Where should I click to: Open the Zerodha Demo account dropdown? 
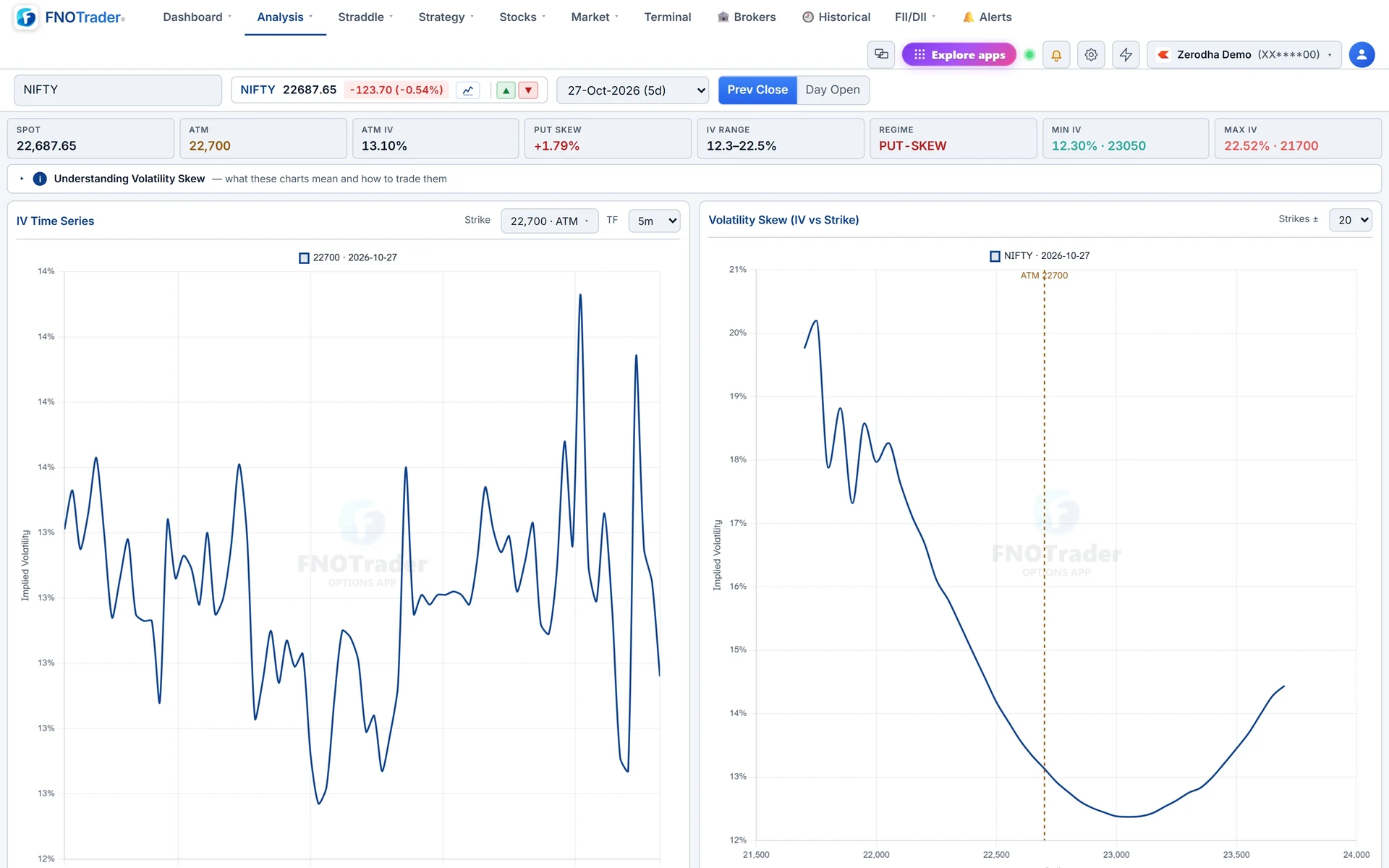point(1244,54)
